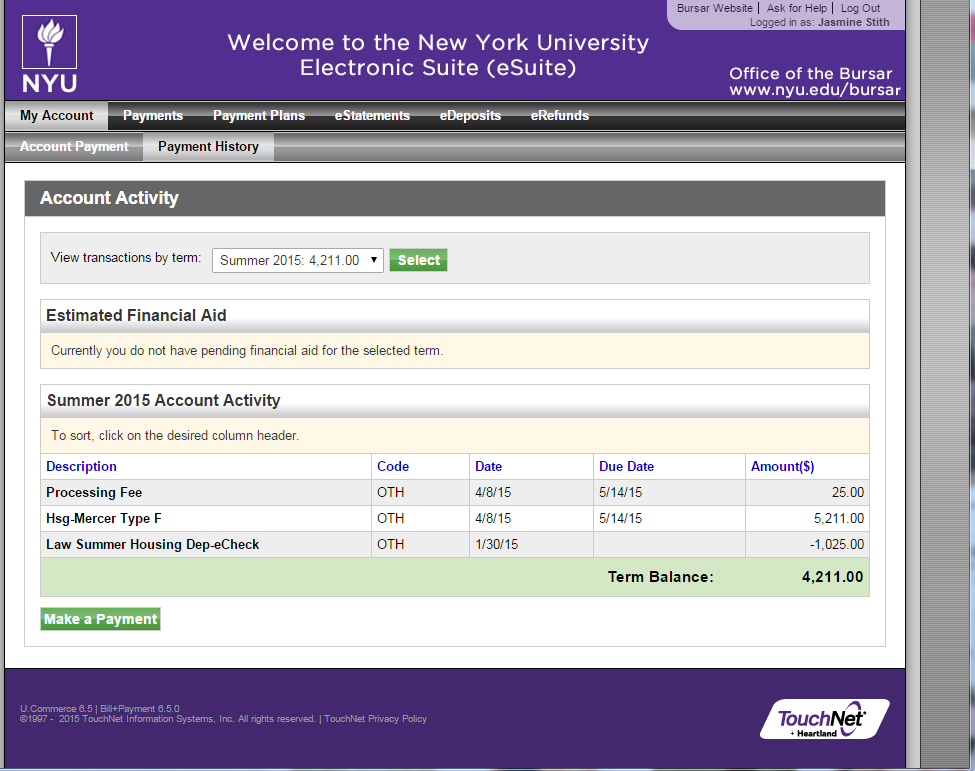This screenshot has width=975, height=771.
Task: Click the Log Out link
Action: (x=860, y=8)
